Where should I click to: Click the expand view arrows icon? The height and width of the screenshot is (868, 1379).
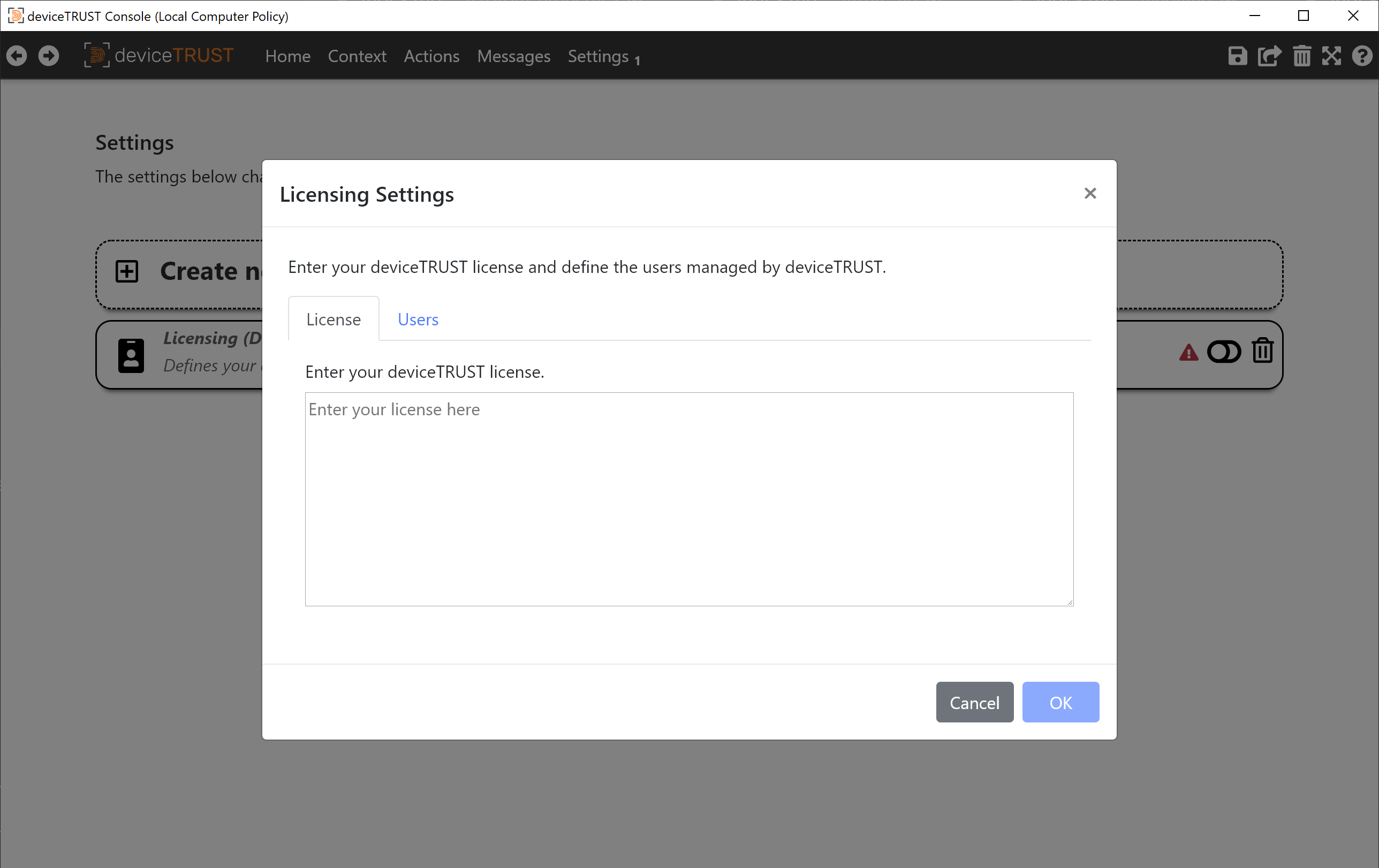1331,56
